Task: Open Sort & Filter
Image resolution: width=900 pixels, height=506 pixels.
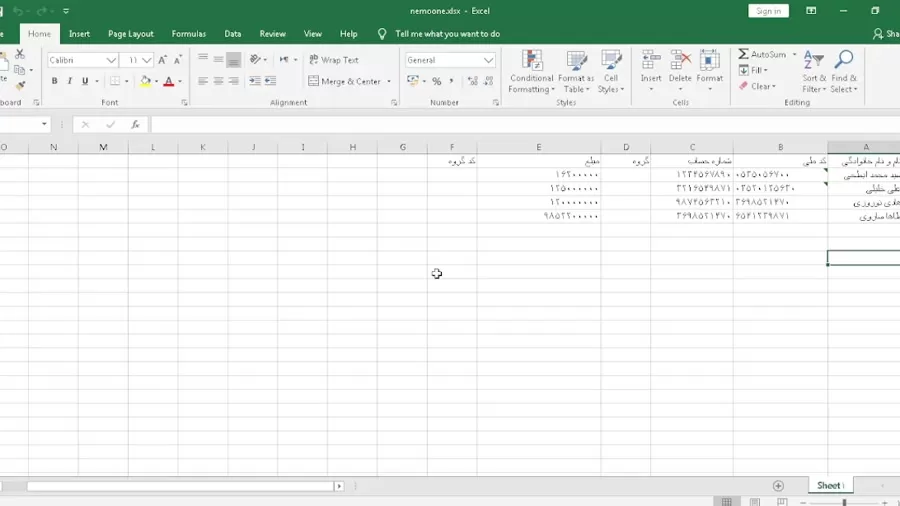Action: tap(814, 72)
